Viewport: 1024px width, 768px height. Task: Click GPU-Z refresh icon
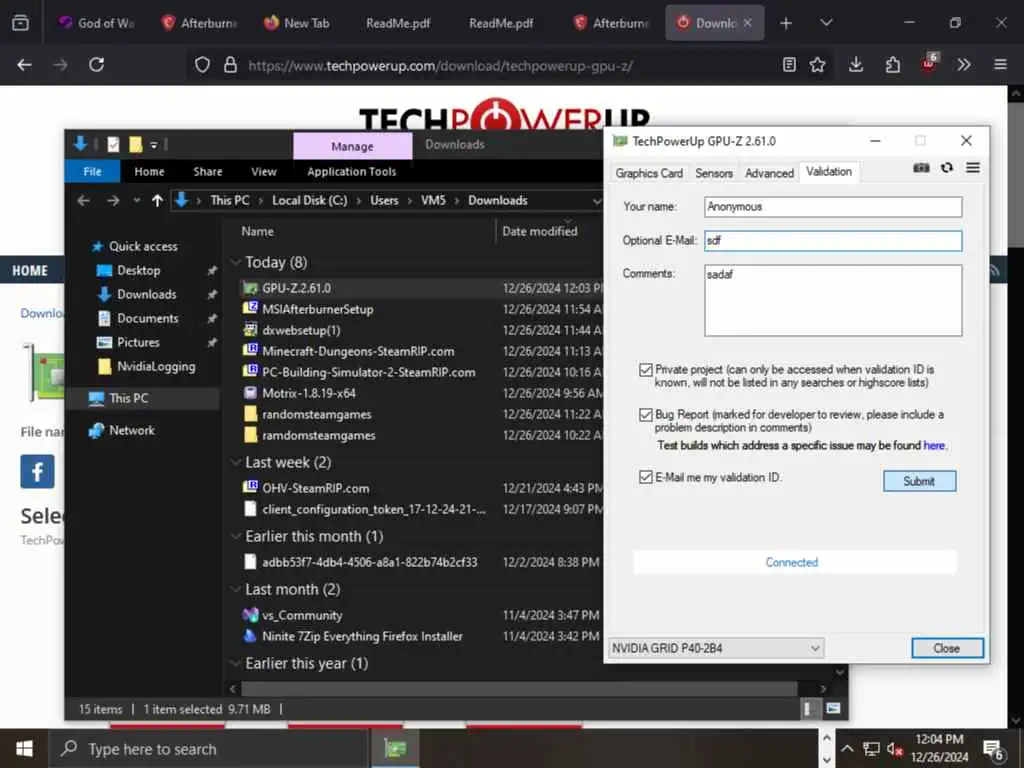[x=947, y=168]
